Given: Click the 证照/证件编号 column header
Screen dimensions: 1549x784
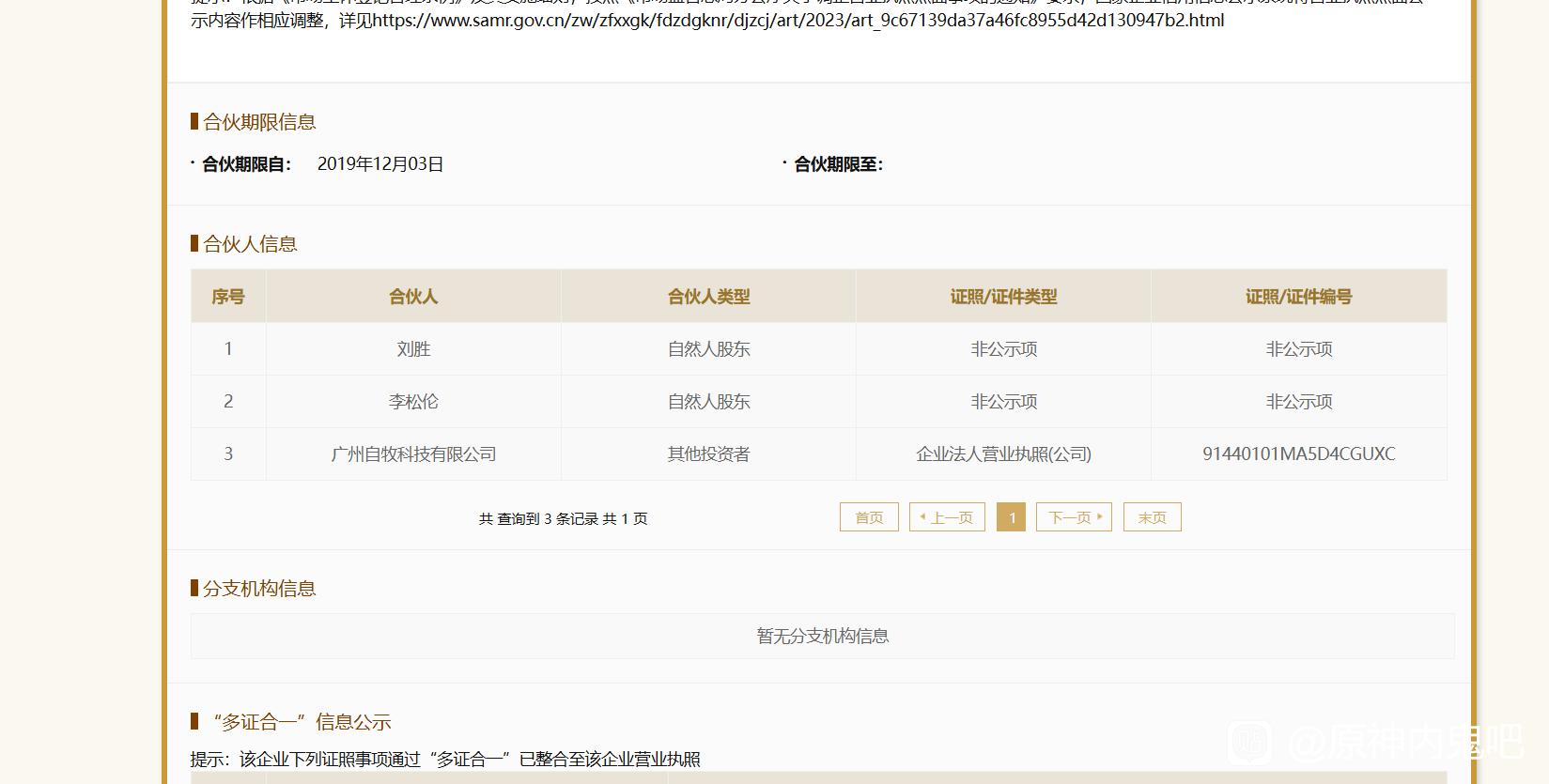Looking at the screenshot, I should click(x=1298, y=297).
